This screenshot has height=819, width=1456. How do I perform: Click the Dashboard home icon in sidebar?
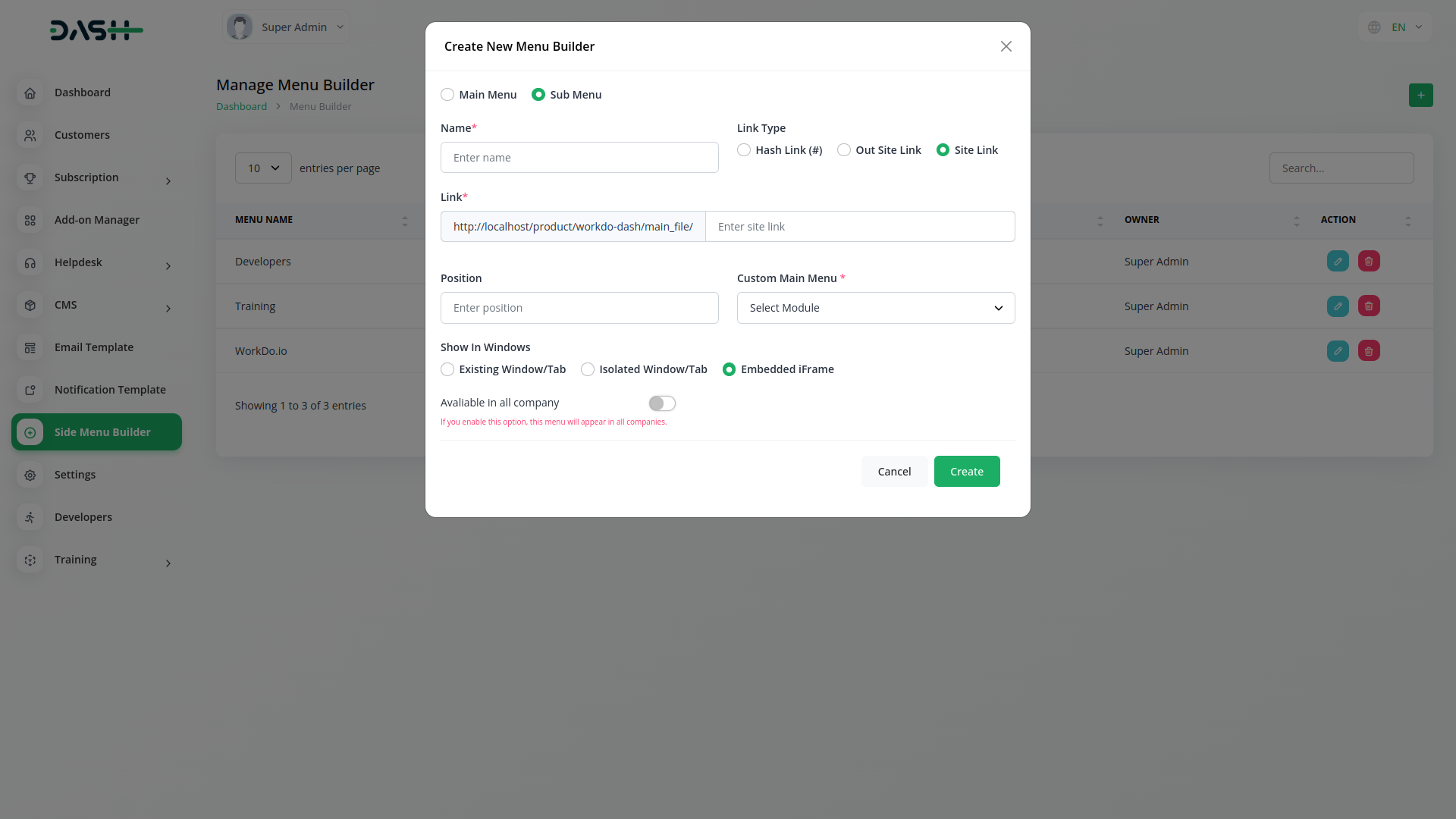click(30, 93)
